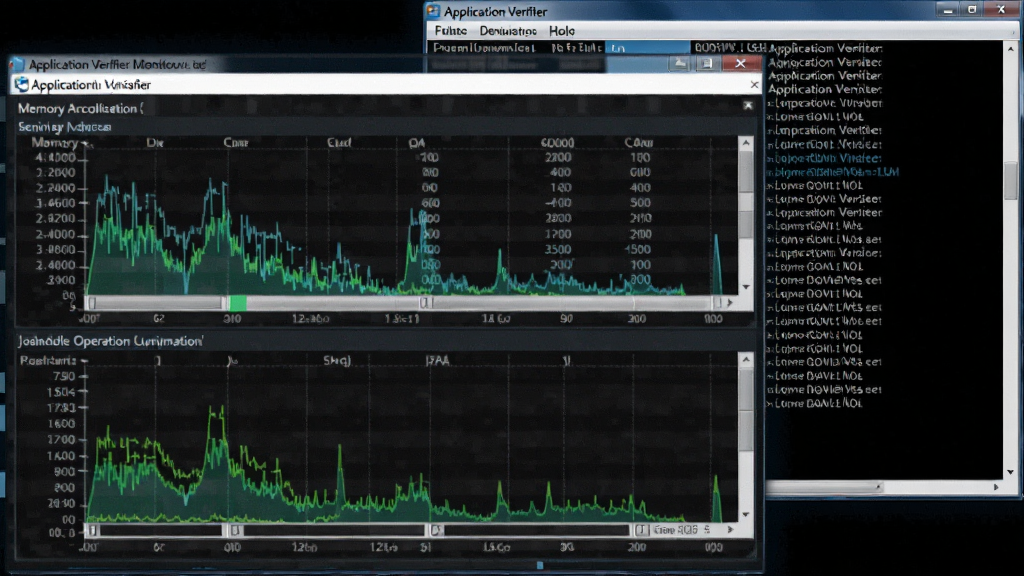Close the Applicationth Vwiafier dialog
1024x576 pixels.
(x=754, y=84)
